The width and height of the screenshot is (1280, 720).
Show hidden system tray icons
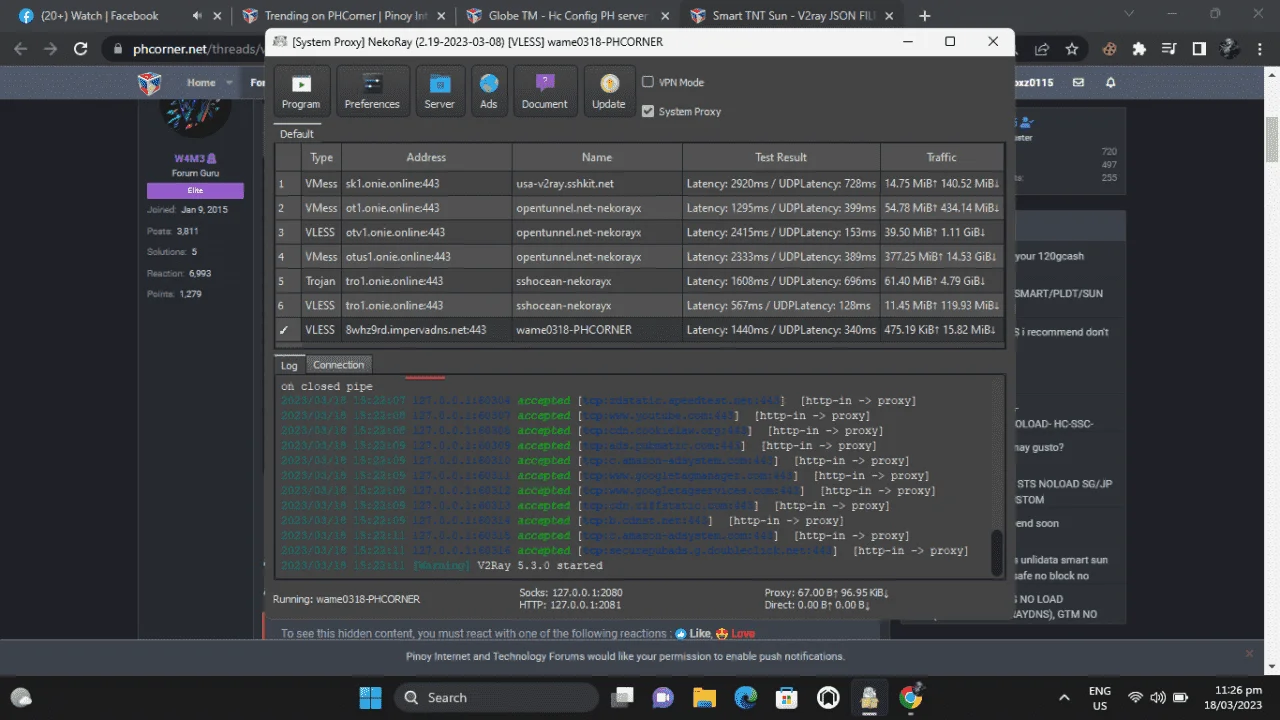click(1063, 697)
